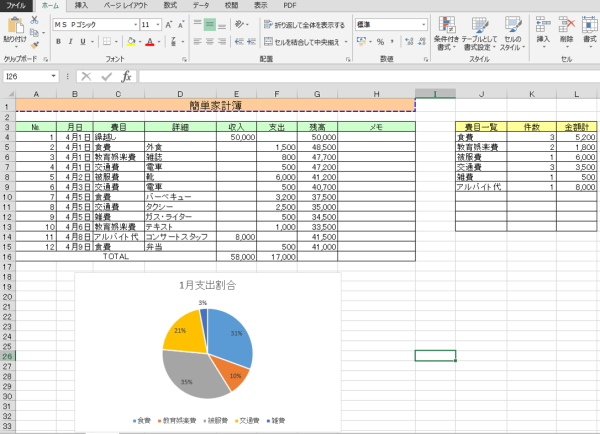Open the number format combo box

[x=391, y=24]
